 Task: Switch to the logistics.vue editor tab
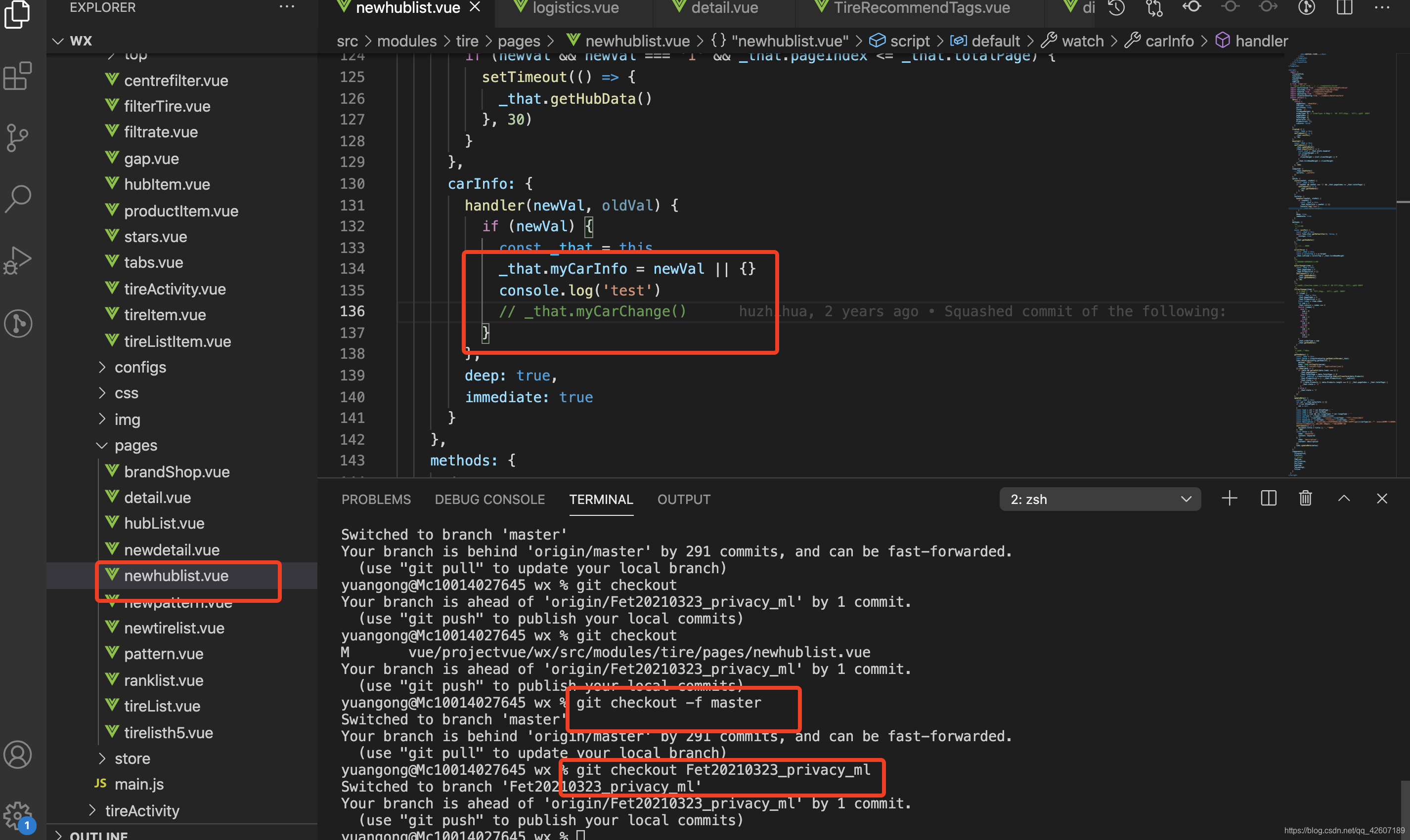575,8
